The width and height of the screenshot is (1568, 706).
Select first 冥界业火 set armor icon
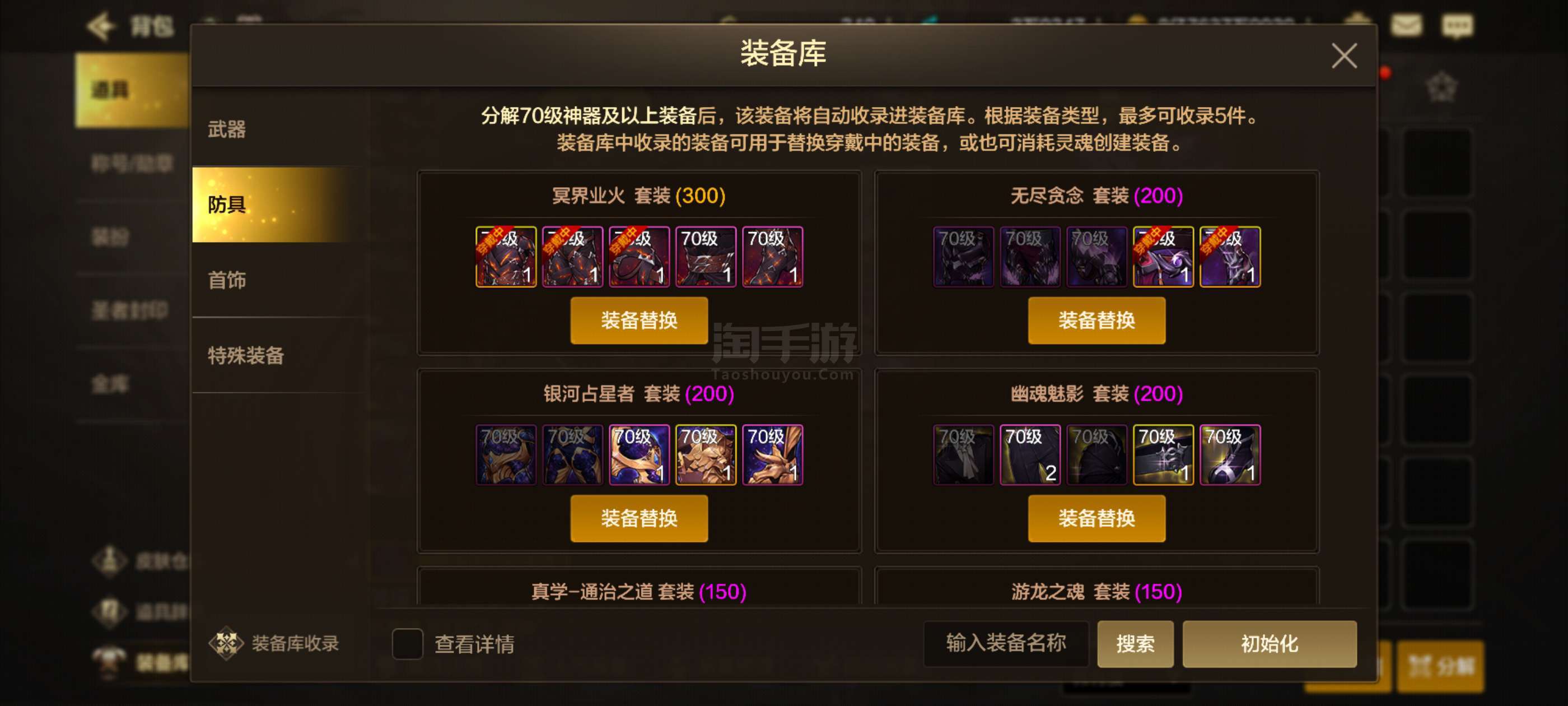click(506, 257)
